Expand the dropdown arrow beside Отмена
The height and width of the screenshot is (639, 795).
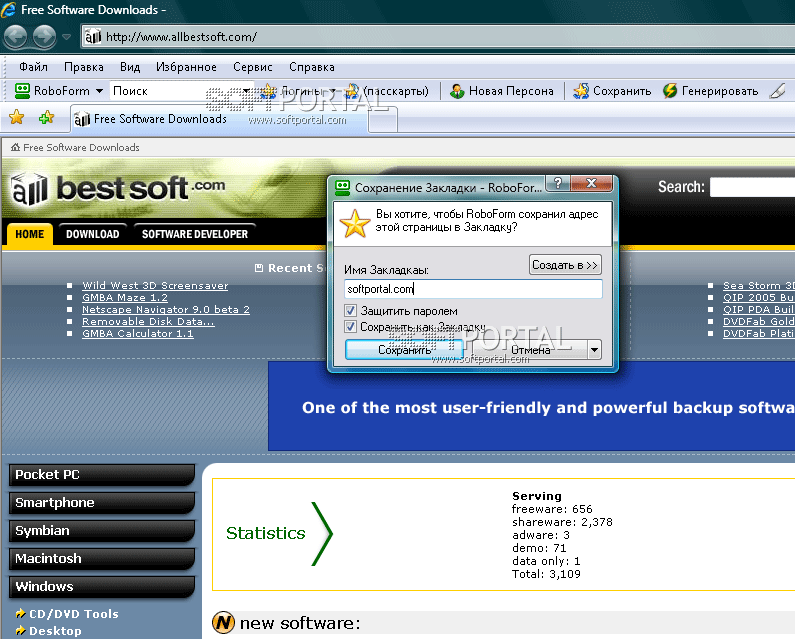coord(595,350)
